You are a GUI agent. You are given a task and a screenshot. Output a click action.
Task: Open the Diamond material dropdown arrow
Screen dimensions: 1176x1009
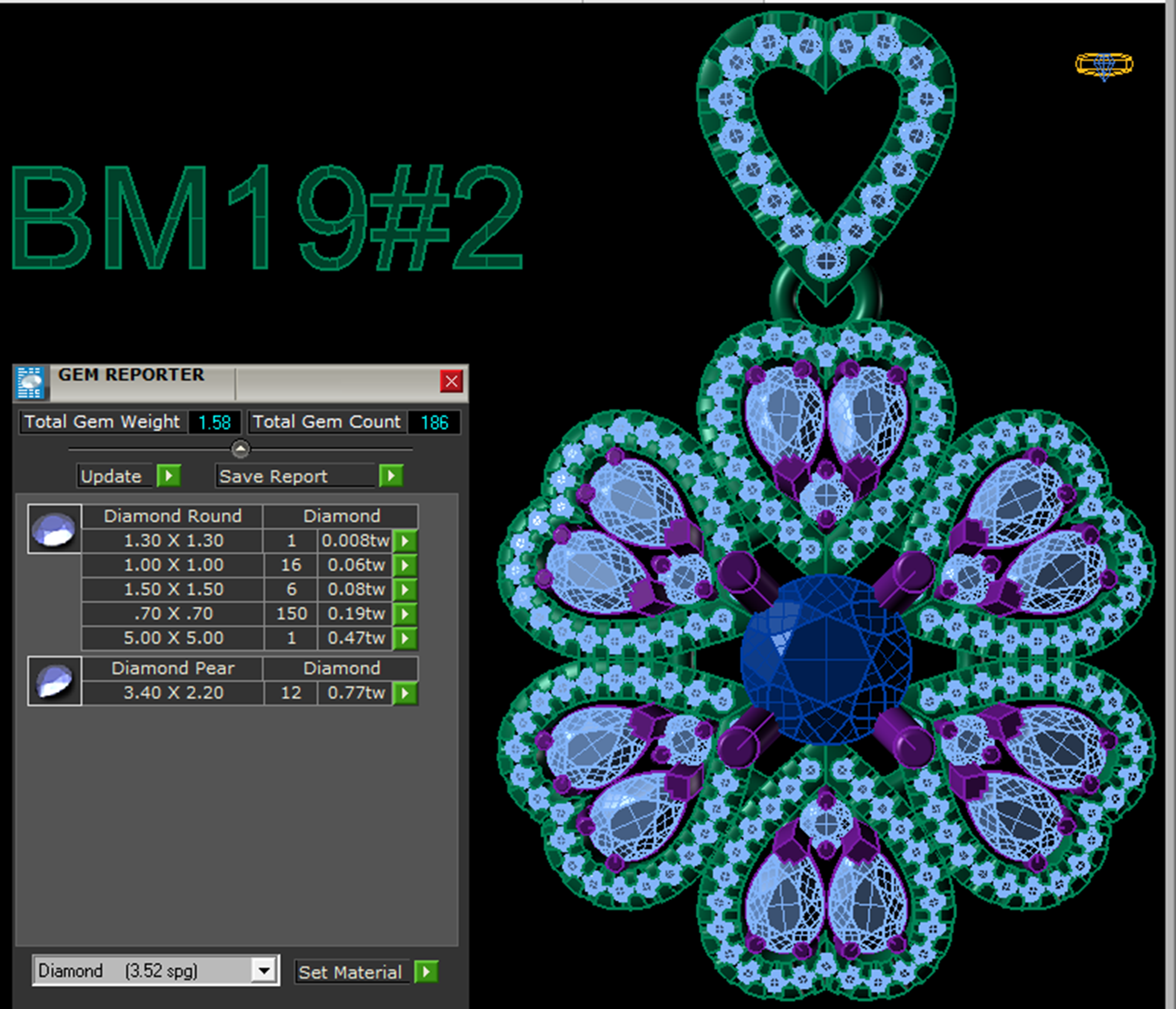coord(264,971)
